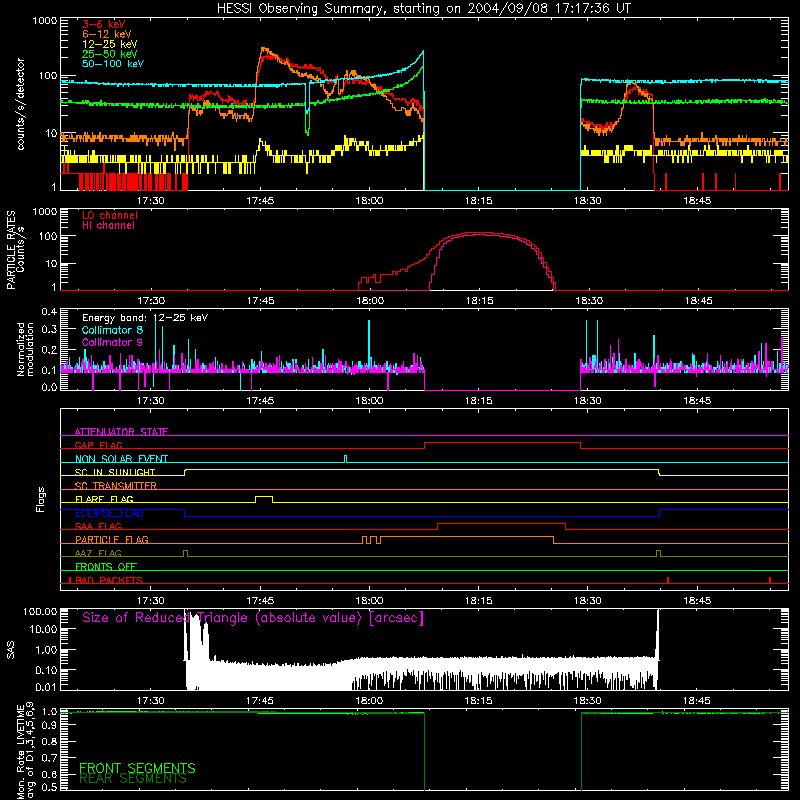The image size is (800, 800).
Task: Click the raised FLARE_FLAG pulse near 17:45
Action: pyautogui.click(x=264, y=497)
